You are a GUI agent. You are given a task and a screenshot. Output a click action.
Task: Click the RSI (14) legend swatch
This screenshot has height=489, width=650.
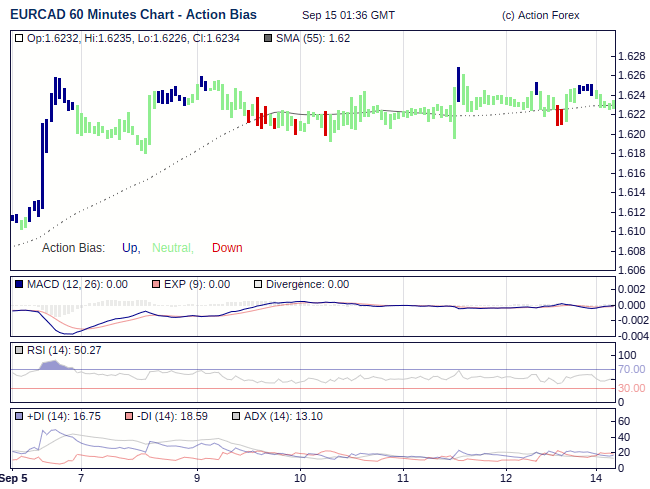point(19,350)
